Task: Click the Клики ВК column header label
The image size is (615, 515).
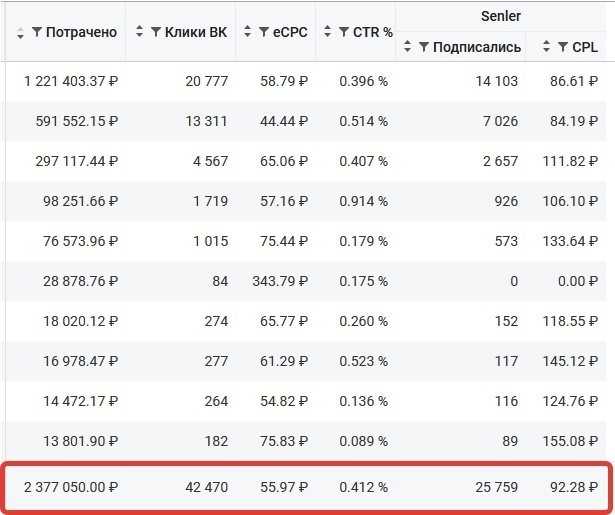Action: coord(196,32)
